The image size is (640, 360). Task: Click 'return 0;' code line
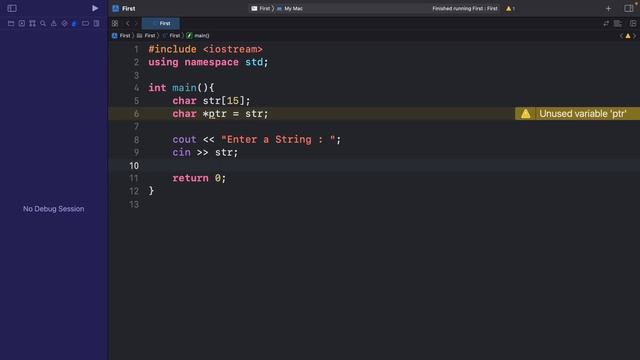click(x=199, y=178)
